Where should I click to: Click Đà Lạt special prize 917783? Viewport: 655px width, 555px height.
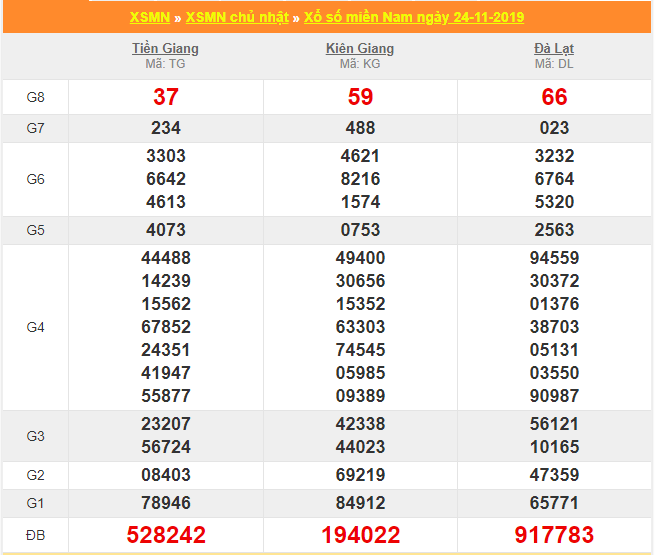554,535
